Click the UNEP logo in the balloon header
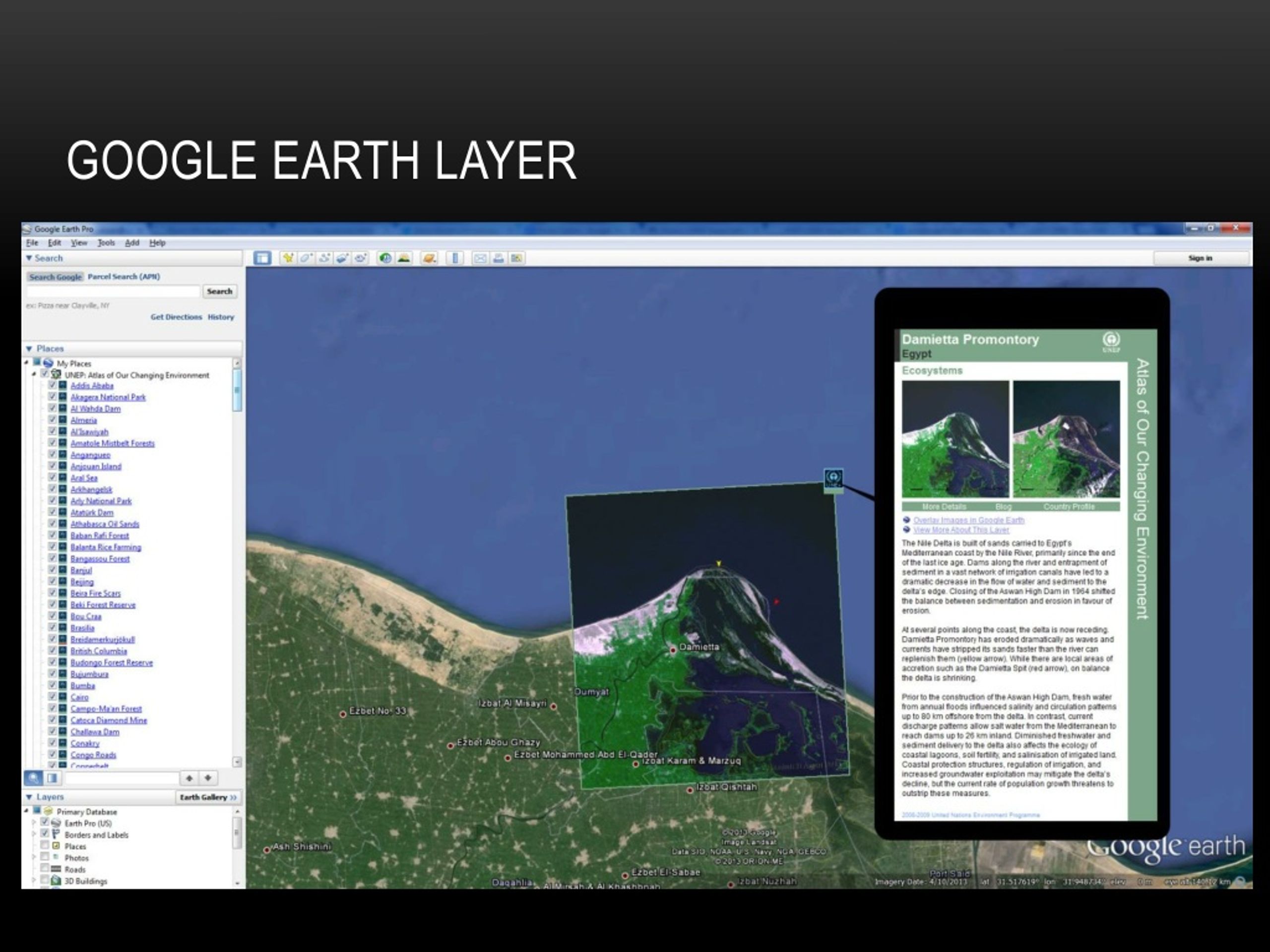 (1111, 342)
